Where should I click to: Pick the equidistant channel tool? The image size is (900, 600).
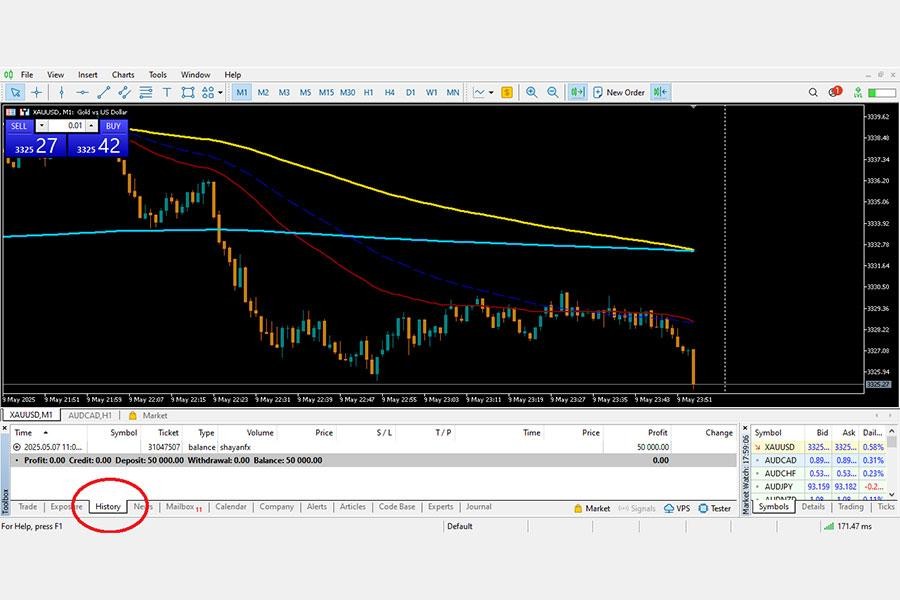click(125, 92)
